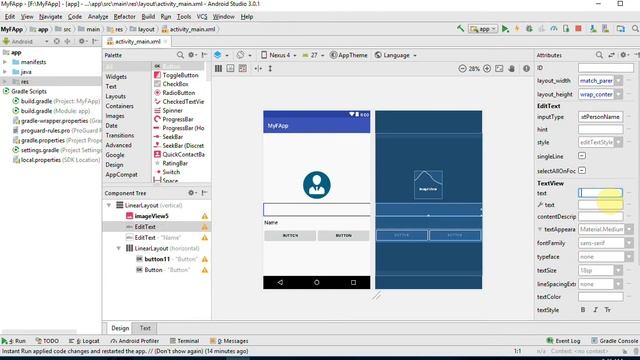Click the Make Project hammer icon

pyautogui.click(x=461, y=29)
